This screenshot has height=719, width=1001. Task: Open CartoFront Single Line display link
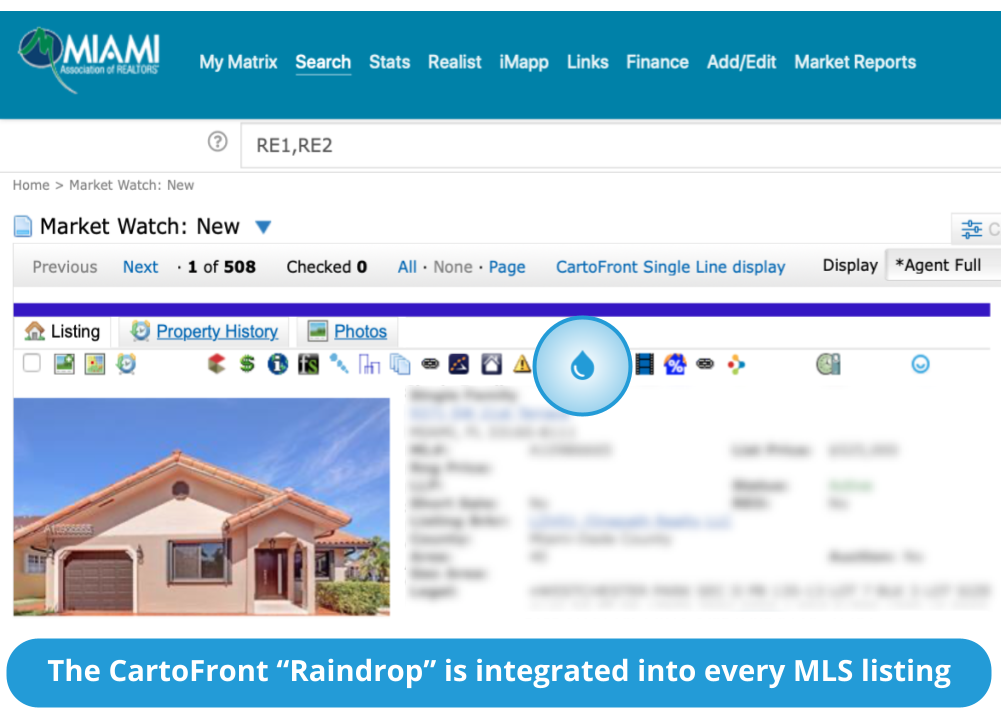pyautogui.click(x=670, y=267)
